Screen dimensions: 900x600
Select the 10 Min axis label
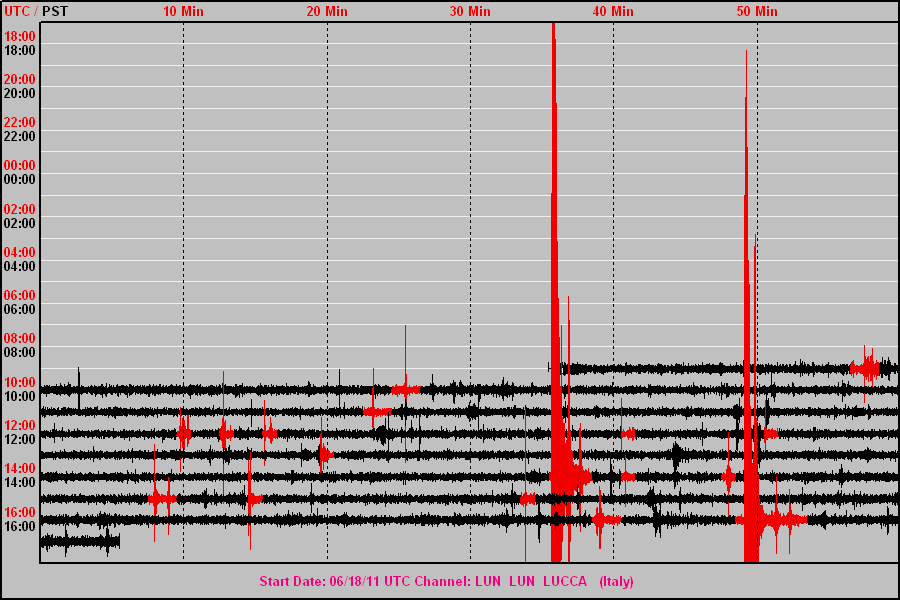click(183, 11)
